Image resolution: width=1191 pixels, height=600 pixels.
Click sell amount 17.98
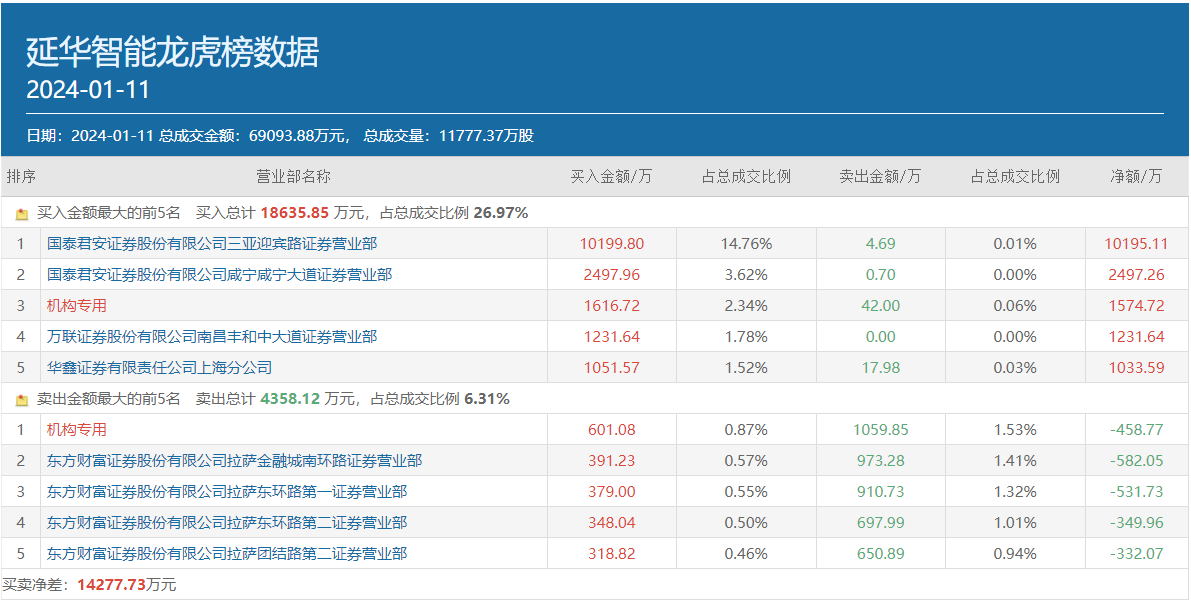(880, 368)
